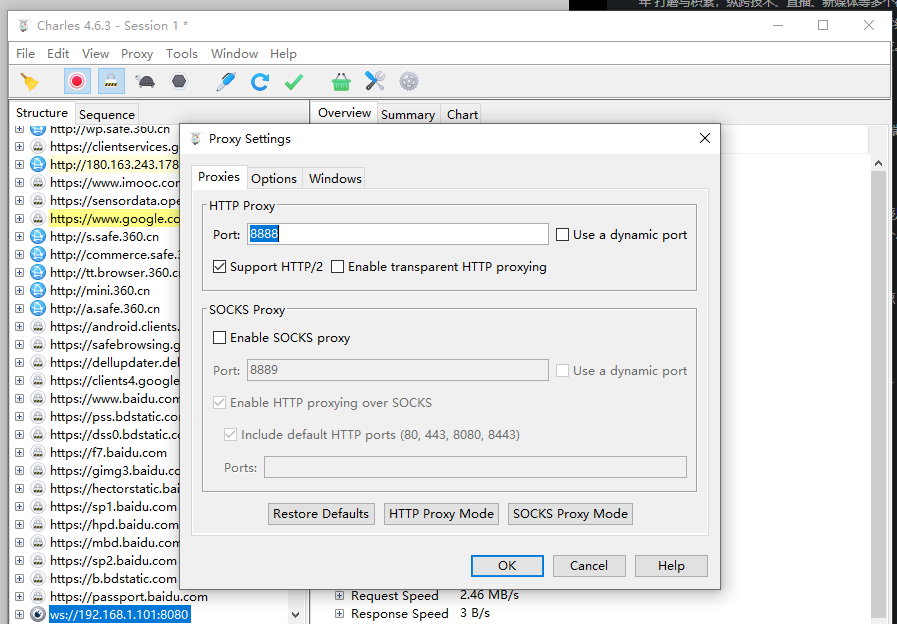The width and height of the screenshot is (897, 624).
Task: Open the File menu
Action: coord(25,54)
